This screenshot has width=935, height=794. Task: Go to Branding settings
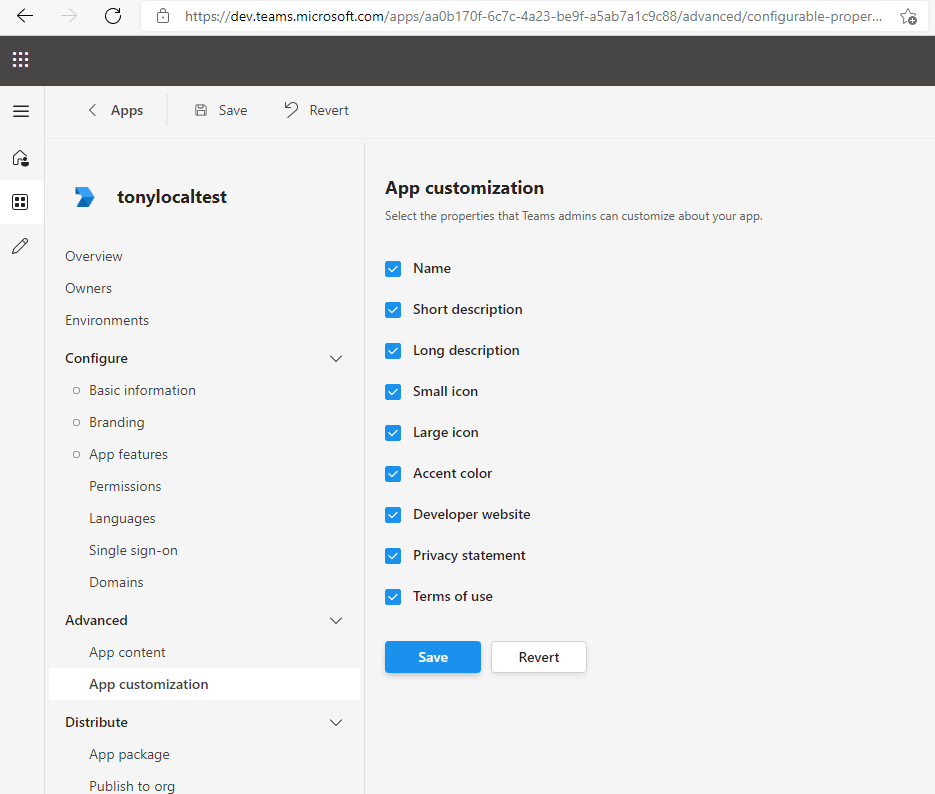117,423
